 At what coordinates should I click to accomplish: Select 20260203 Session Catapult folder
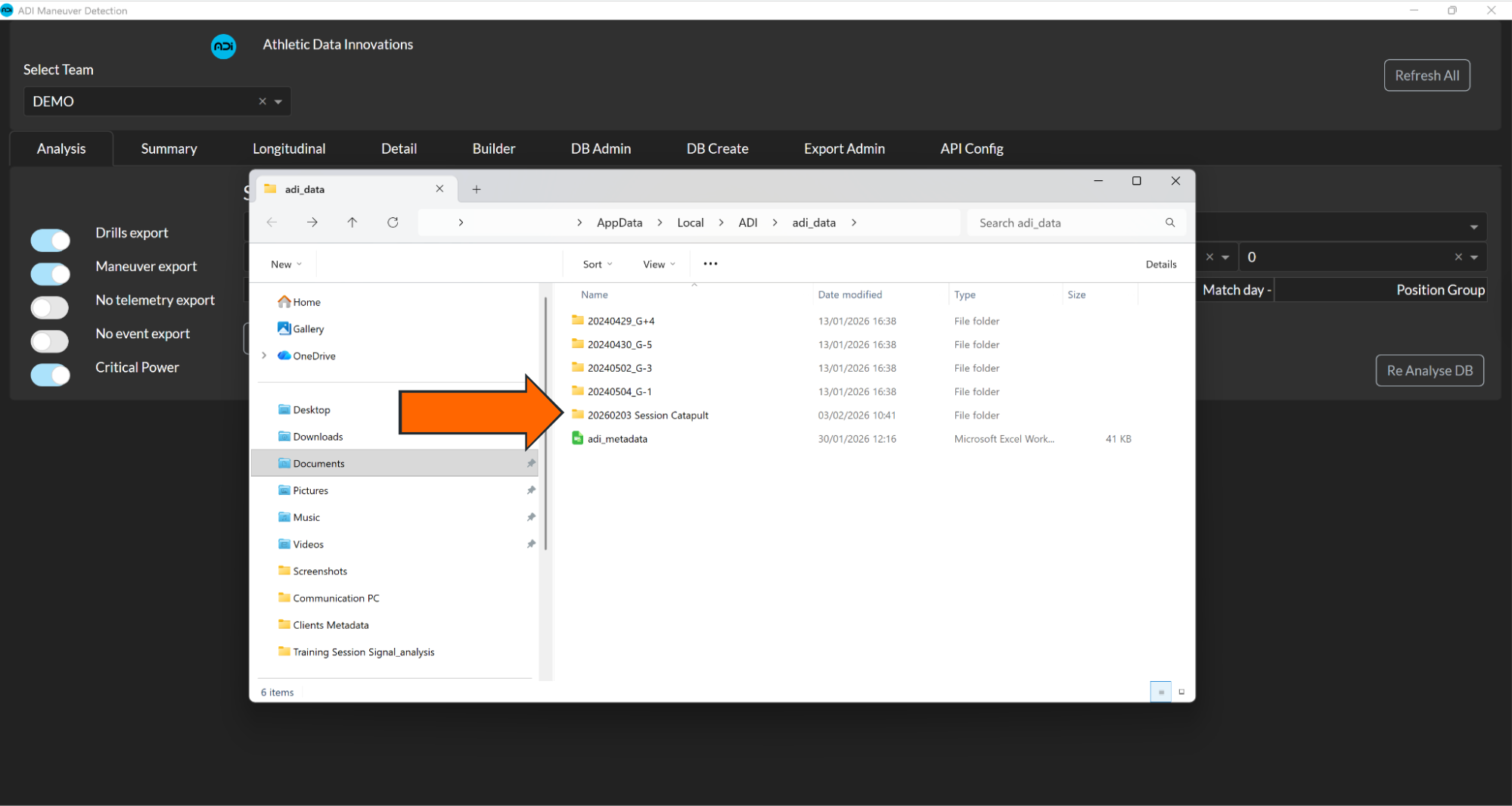(x=640, y=415)
